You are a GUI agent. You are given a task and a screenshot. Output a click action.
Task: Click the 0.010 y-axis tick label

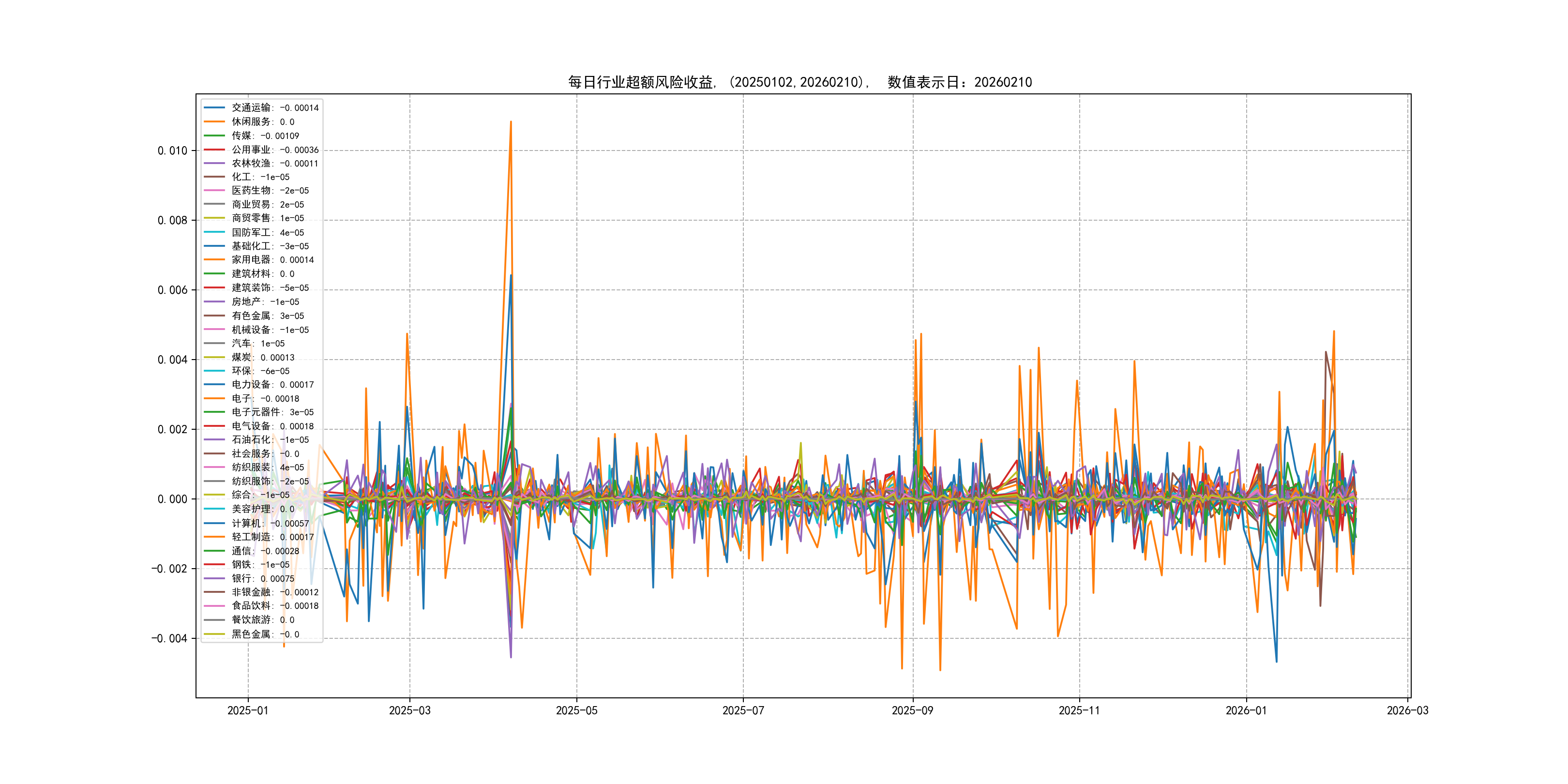(172, 151)
